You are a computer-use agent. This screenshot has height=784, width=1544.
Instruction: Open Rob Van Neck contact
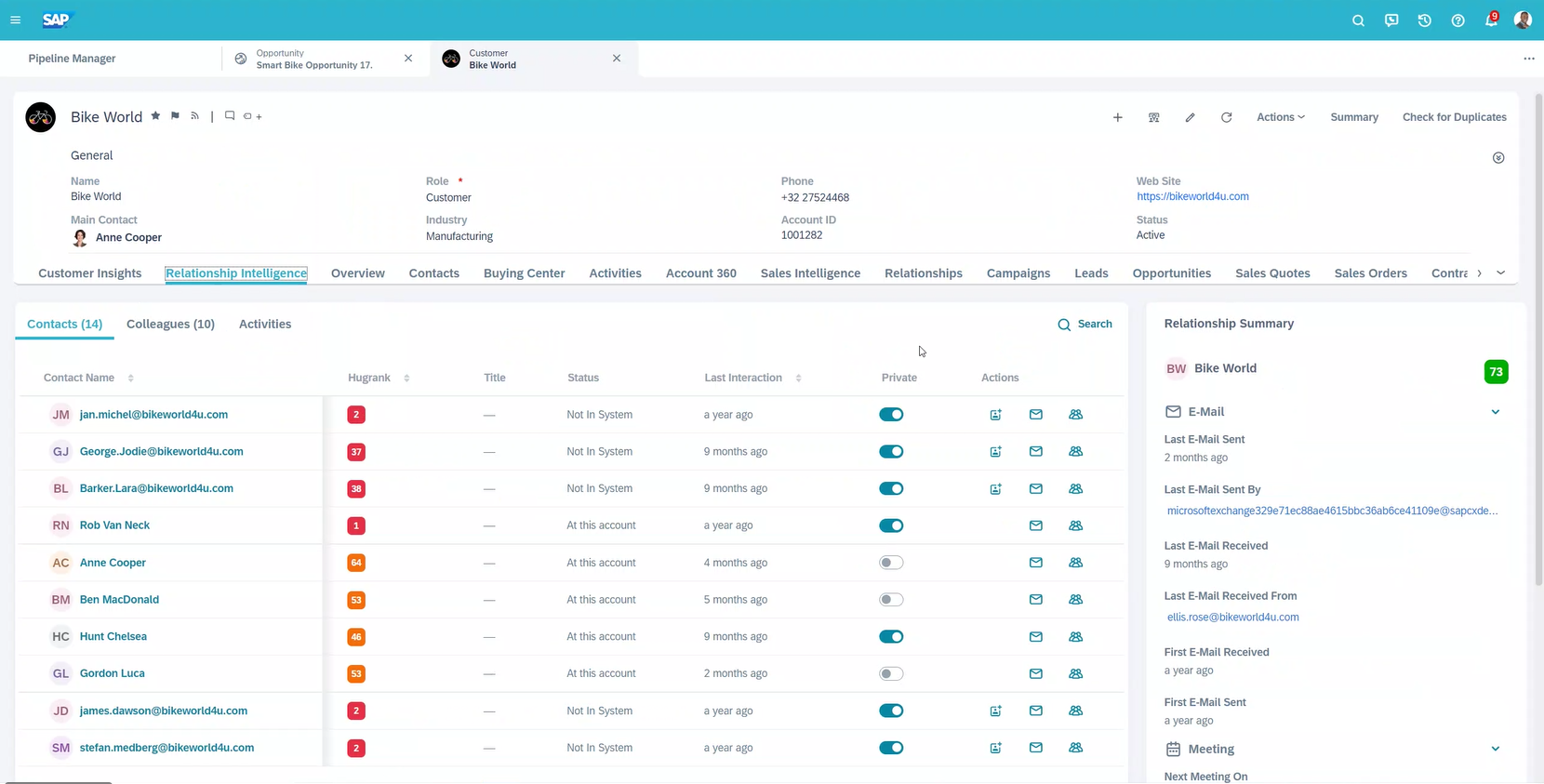tap(114, 525)
